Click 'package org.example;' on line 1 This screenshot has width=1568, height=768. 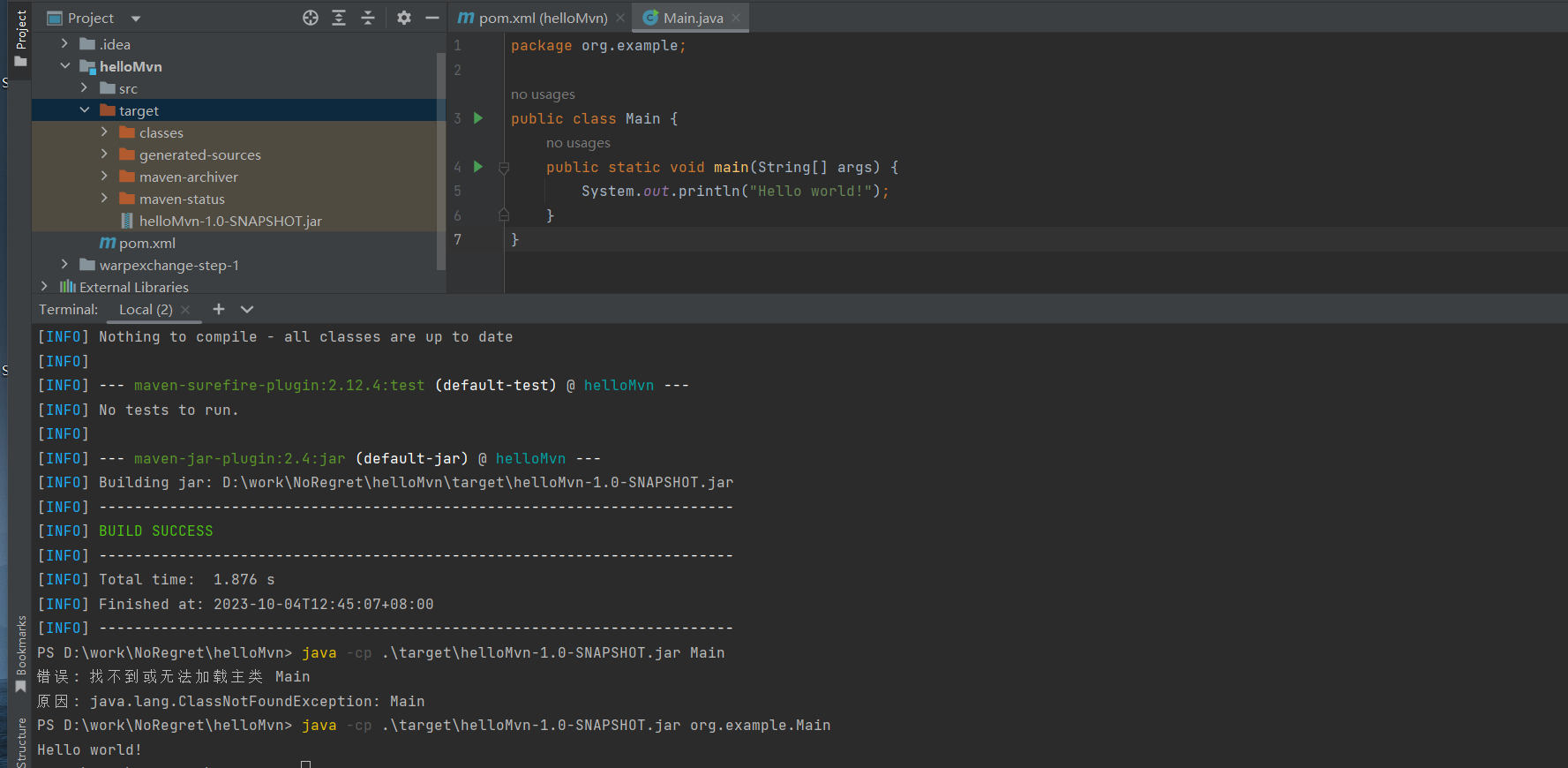pyautogui.click(x=598, y=46)
